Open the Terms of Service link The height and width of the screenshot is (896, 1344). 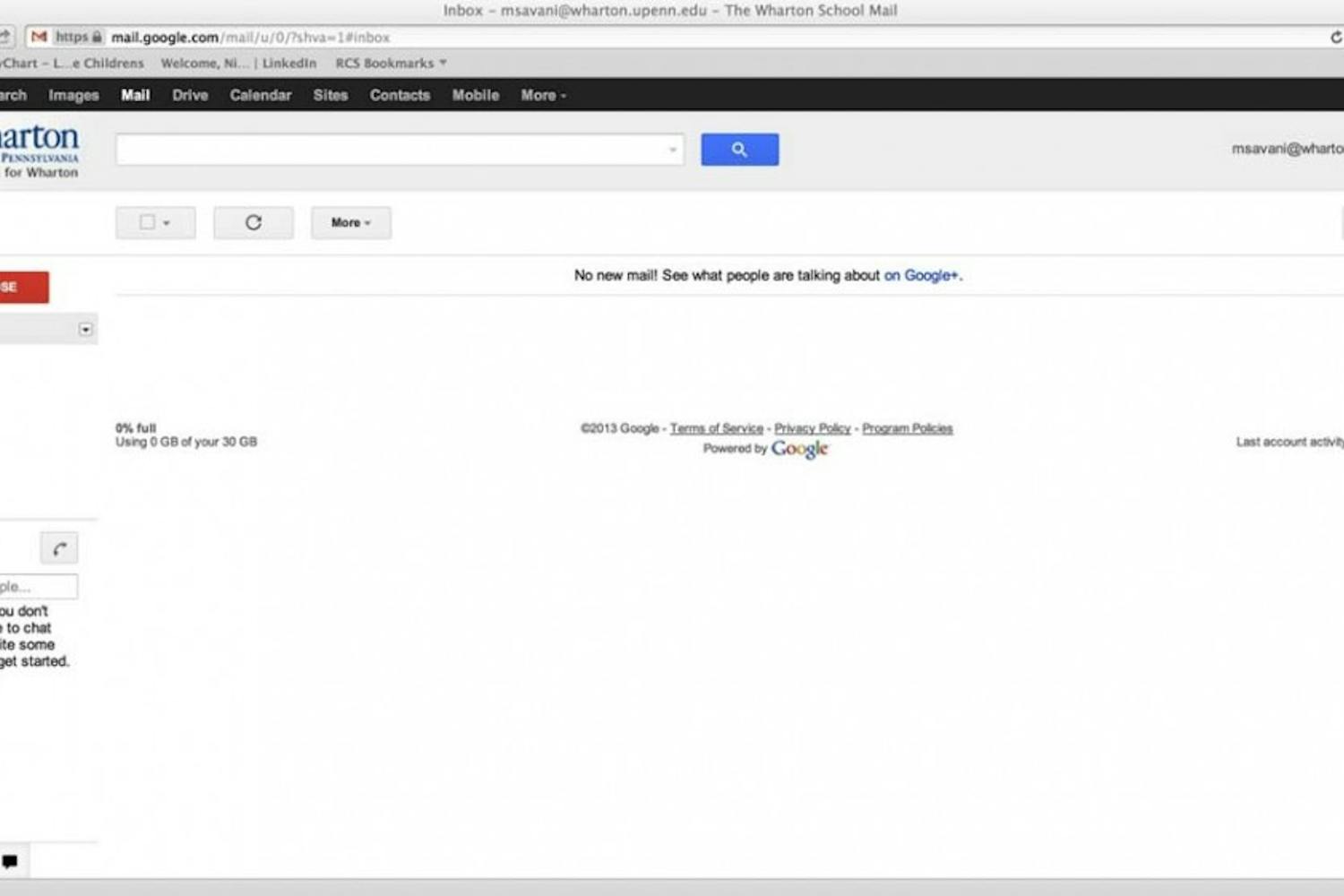[716, 428]
